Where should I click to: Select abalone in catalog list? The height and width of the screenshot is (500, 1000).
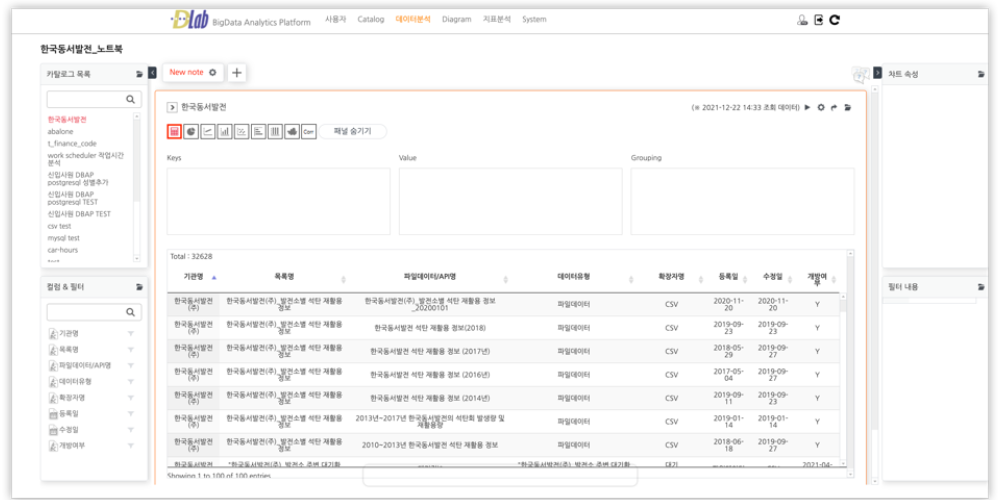(60, 131)
